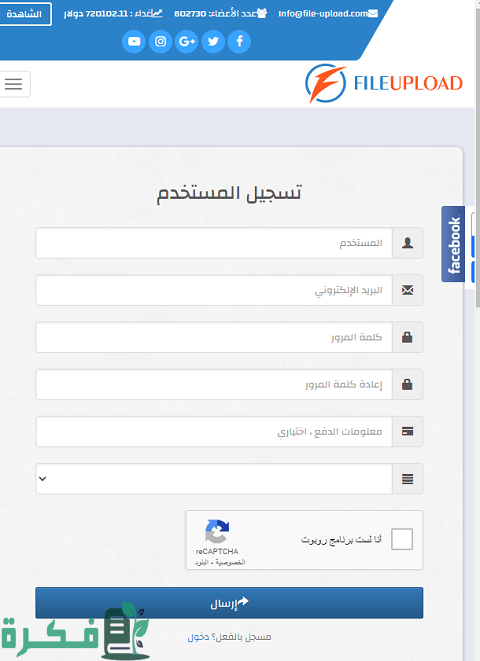This screenshot has height=661, width=480.
Task: Click the envelope icon next to info@file-upload.com
Action: click(x=373, y=13)
